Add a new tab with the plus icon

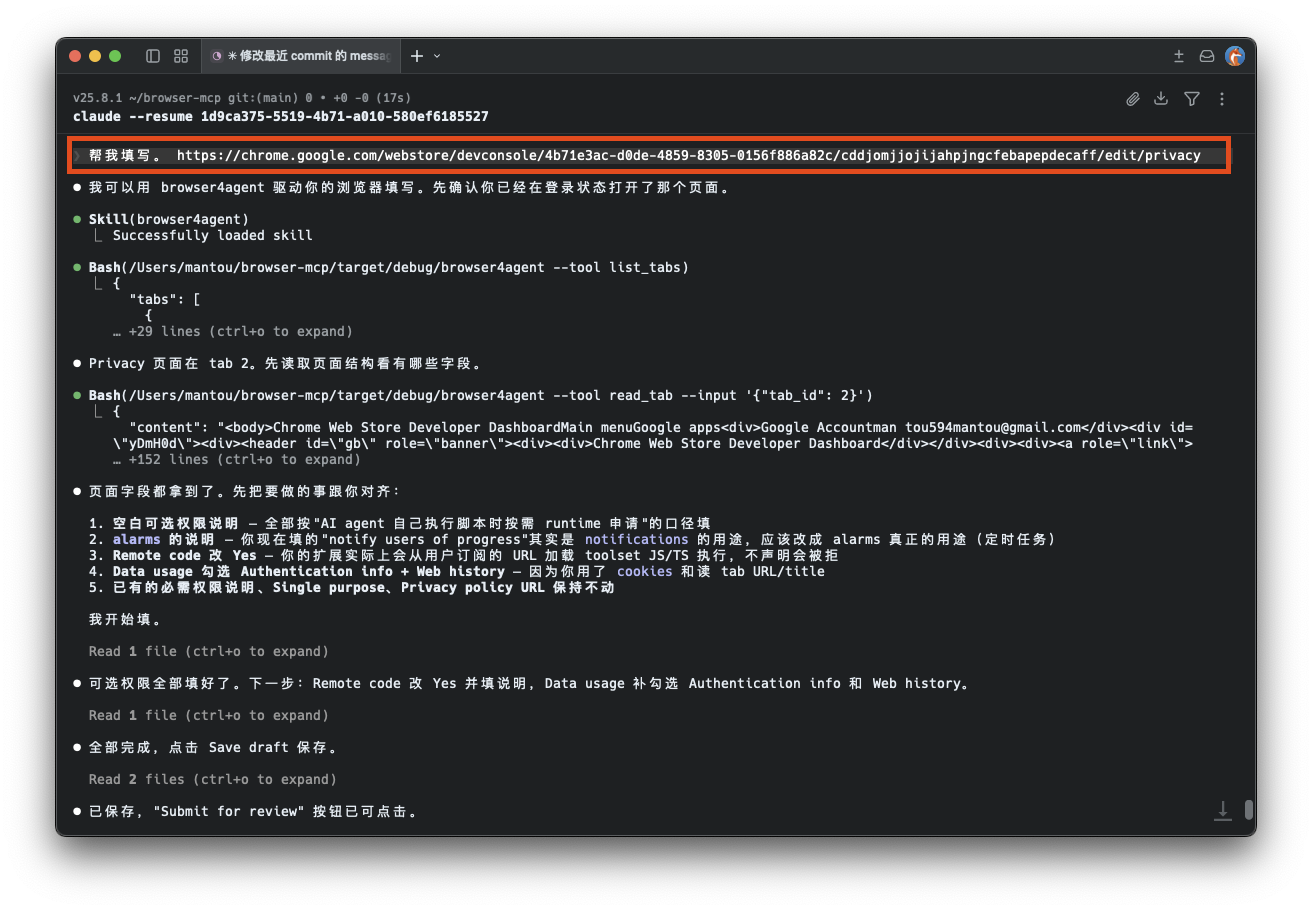(417, 56)
